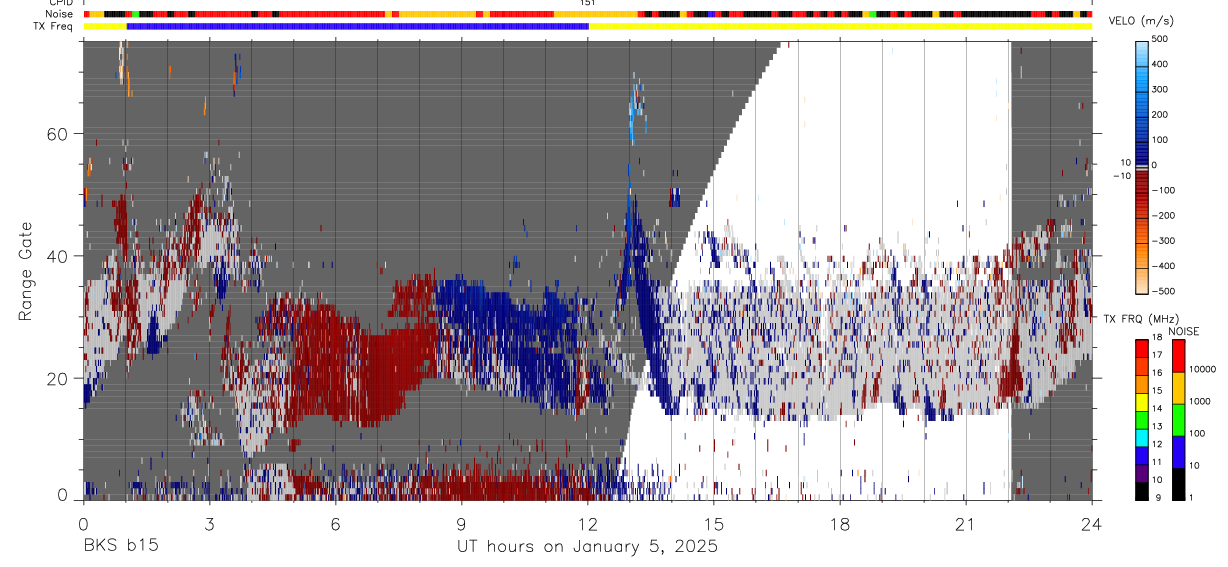
Task: Click the x-axis tick label '24'
Action: [1092, 524]
